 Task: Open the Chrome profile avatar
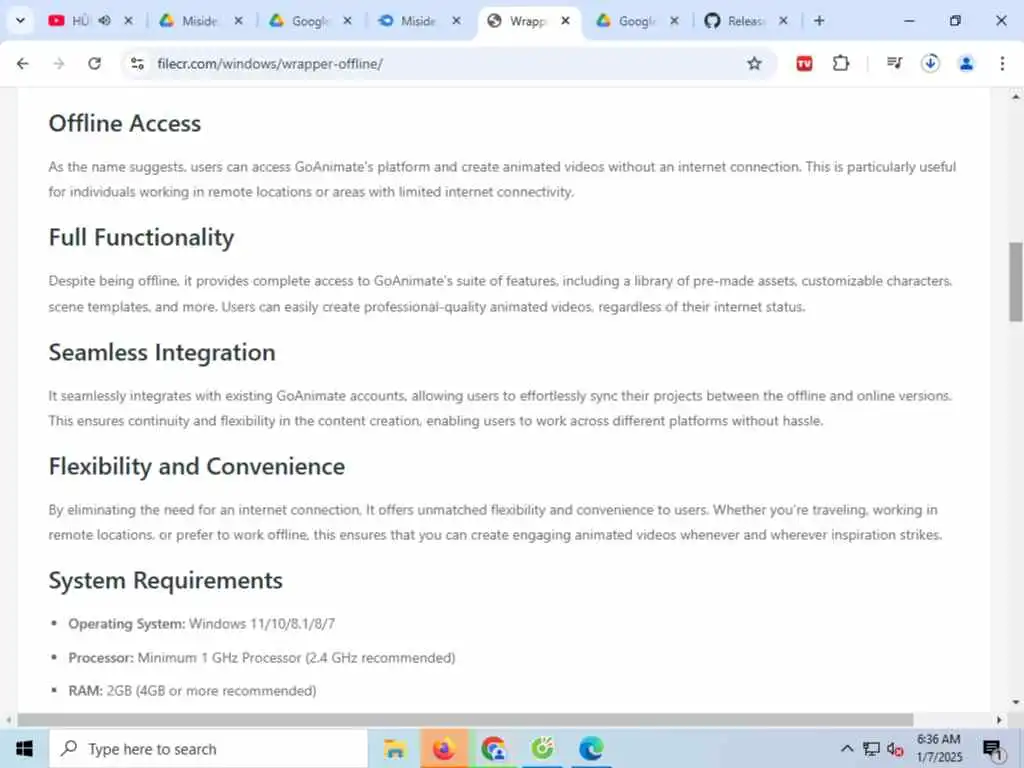966,63
